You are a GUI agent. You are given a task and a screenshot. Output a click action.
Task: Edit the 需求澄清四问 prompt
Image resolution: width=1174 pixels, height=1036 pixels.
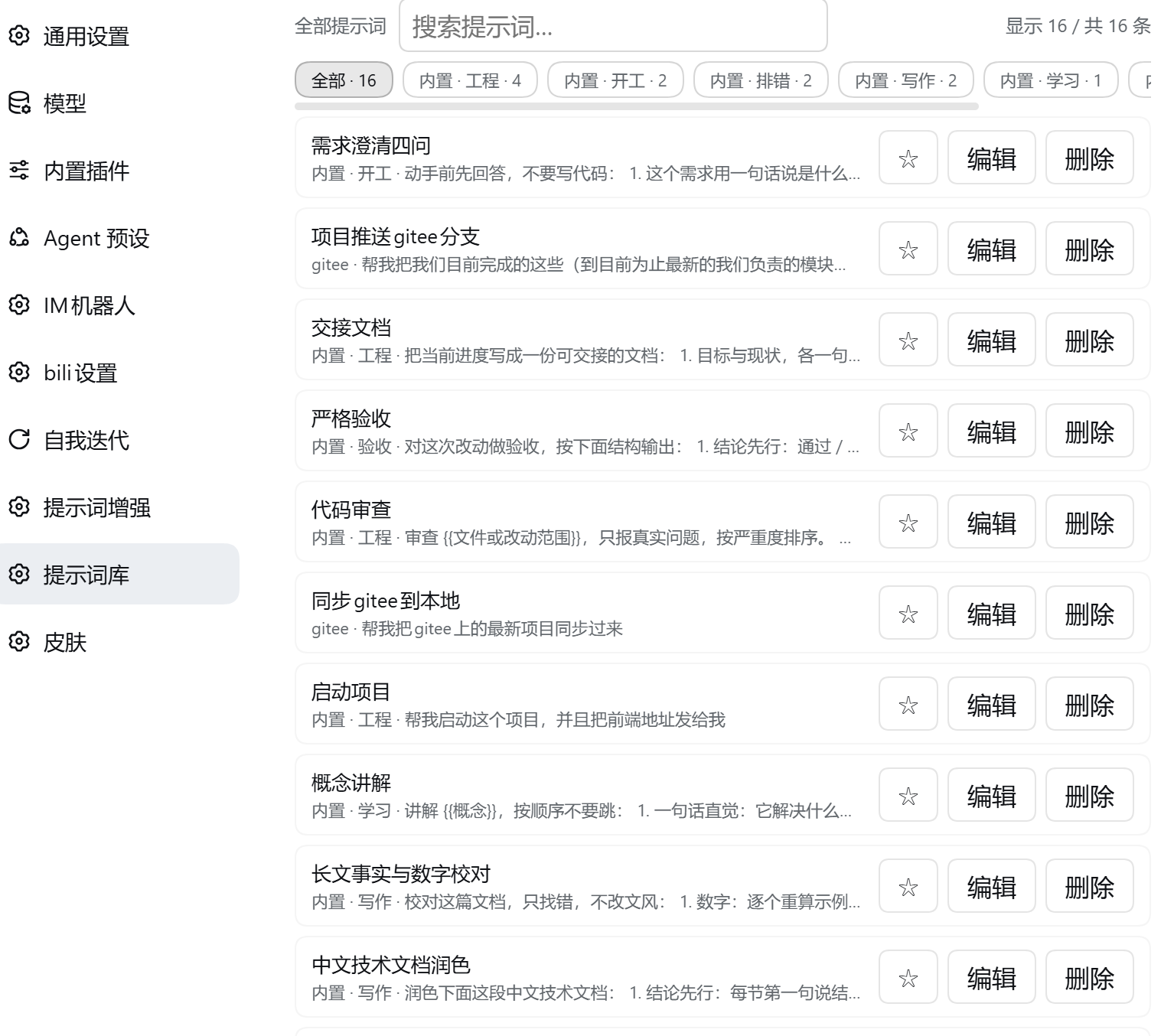click(991, 158)
